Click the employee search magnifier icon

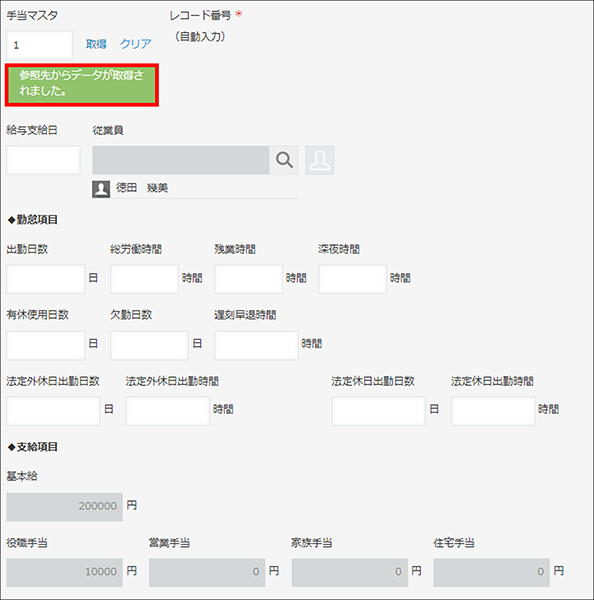[284, 160]
